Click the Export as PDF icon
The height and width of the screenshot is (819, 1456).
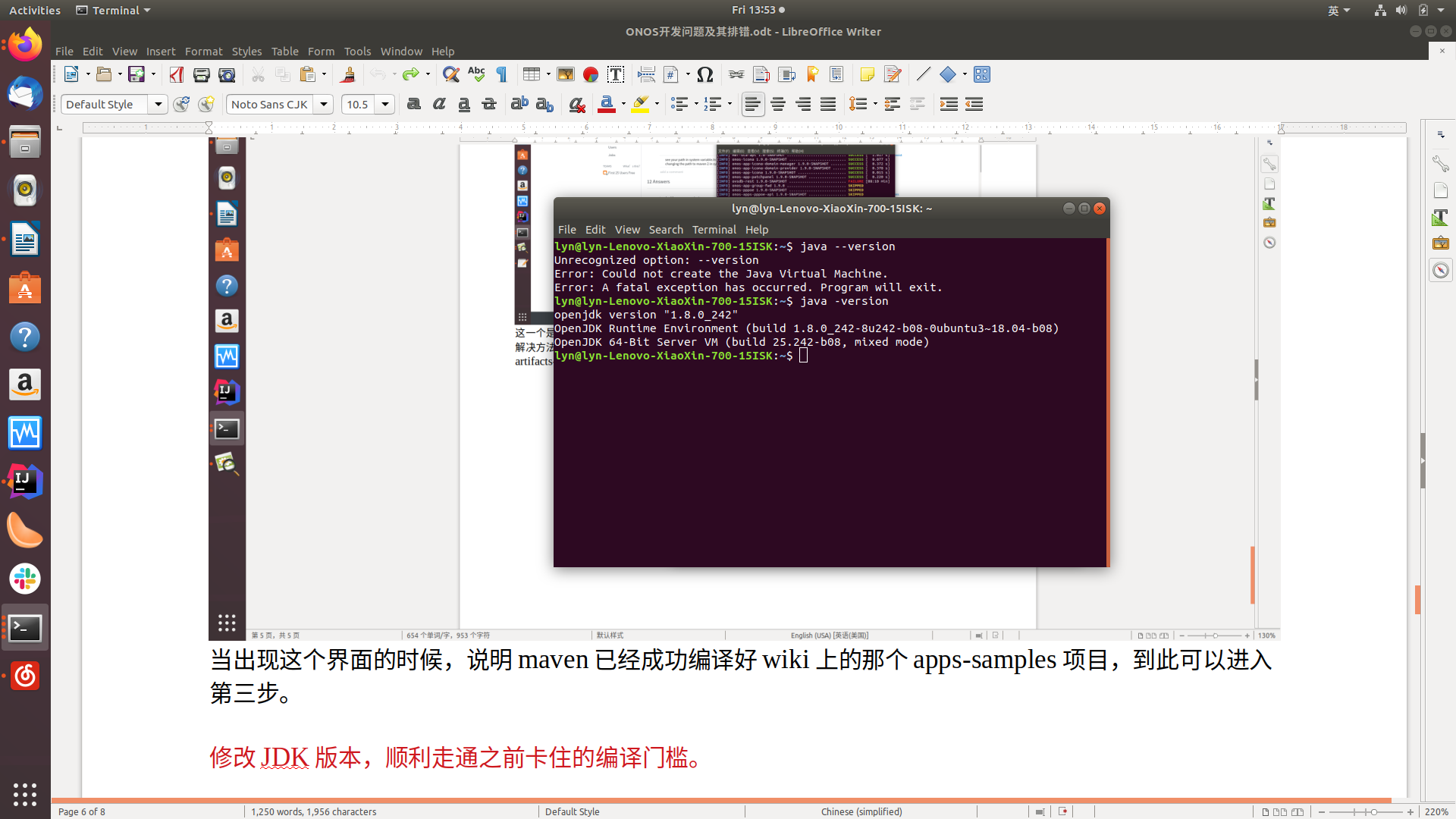point(177,74)
